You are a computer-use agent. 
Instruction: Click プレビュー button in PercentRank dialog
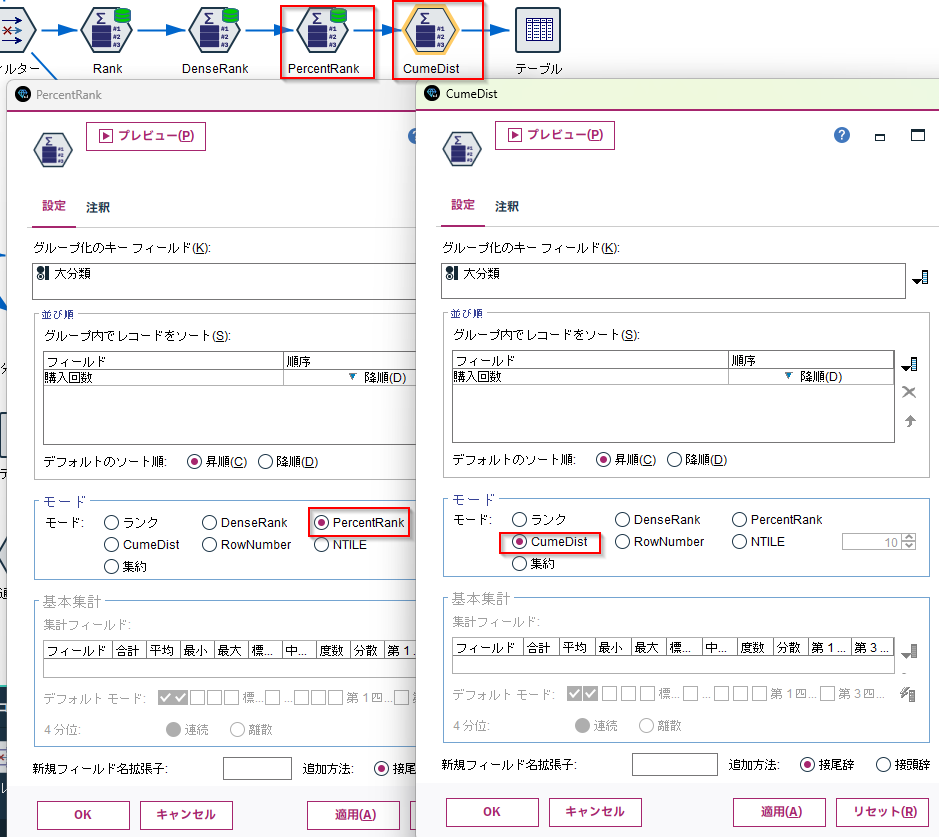(x=146, y=136)
